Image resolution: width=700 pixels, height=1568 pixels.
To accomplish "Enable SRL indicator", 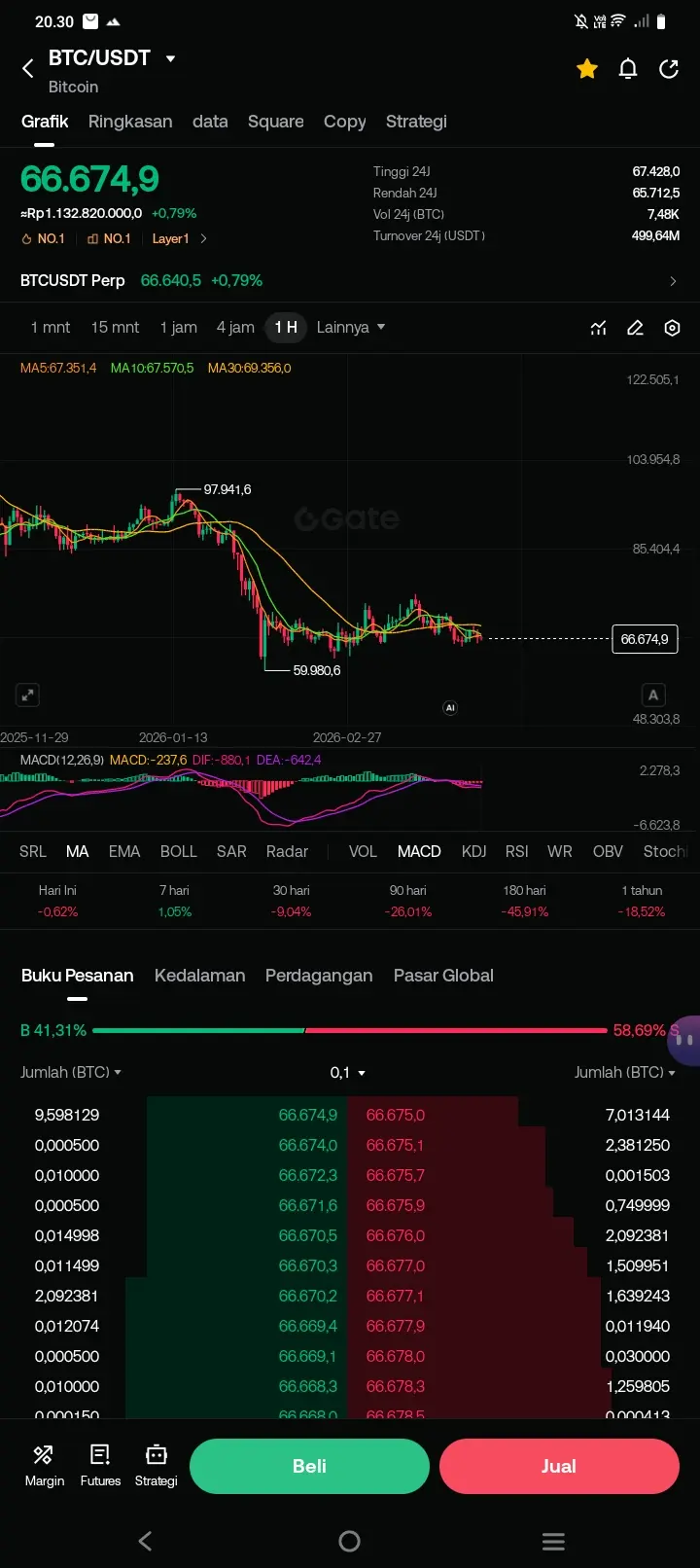I will (x=33, y=851).
